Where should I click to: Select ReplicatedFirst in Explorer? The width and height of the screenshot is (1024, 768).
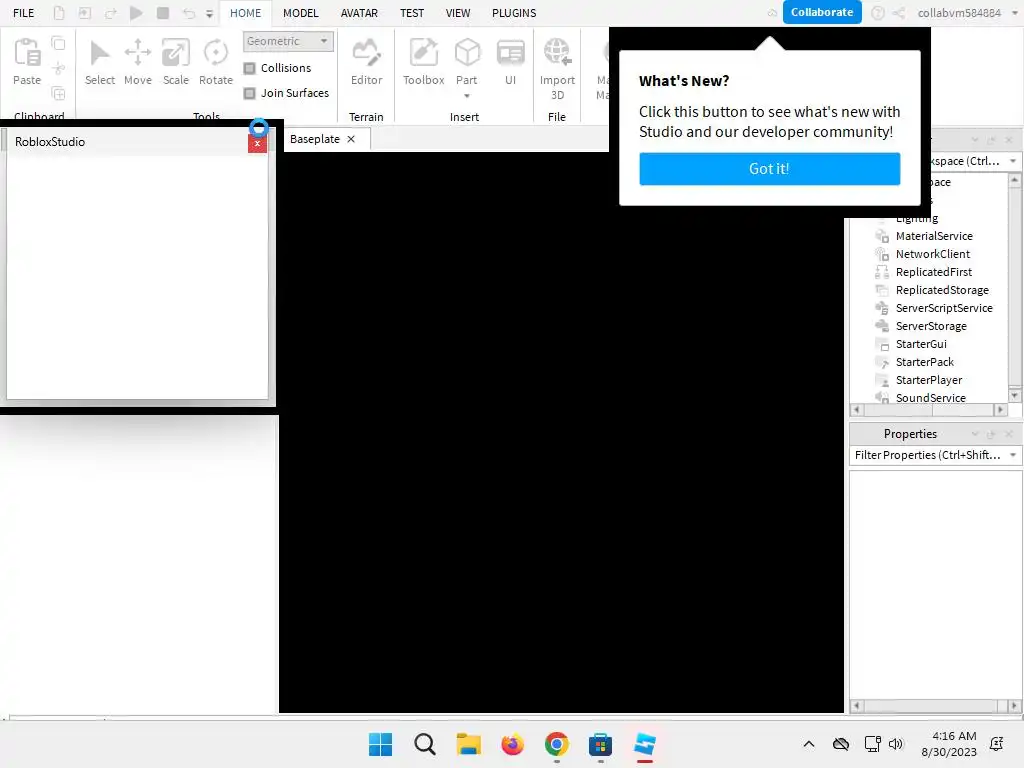click(x=933, y=272)
